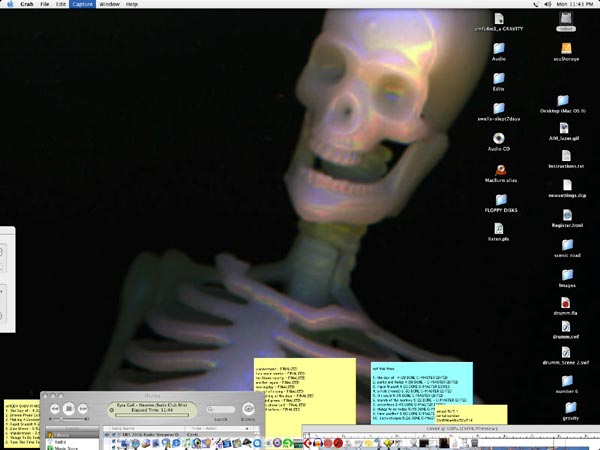Open the Images folder on the desktop

click(567, 275)
